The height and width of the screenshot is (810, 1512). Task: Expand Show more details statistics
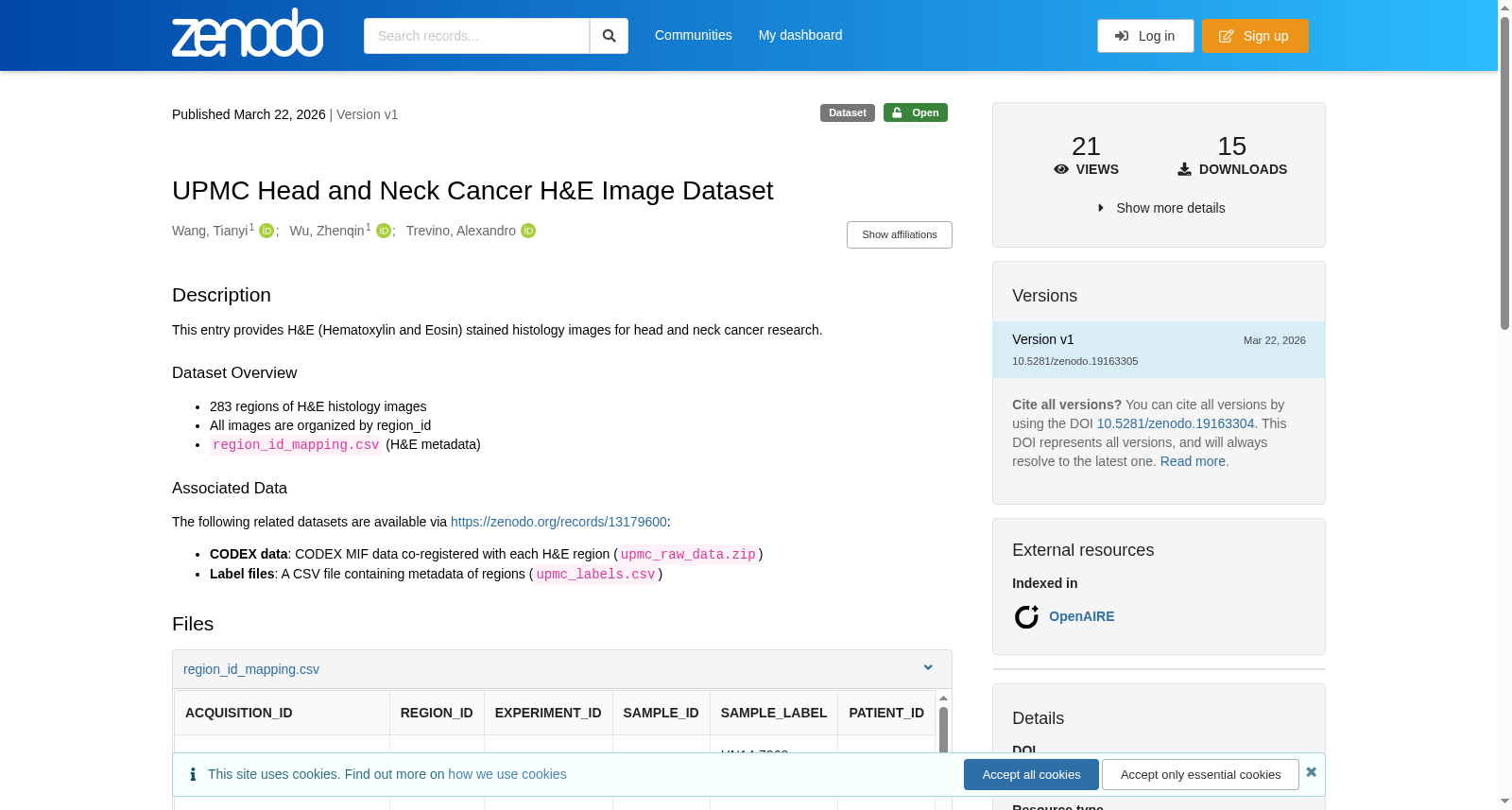1160,208
